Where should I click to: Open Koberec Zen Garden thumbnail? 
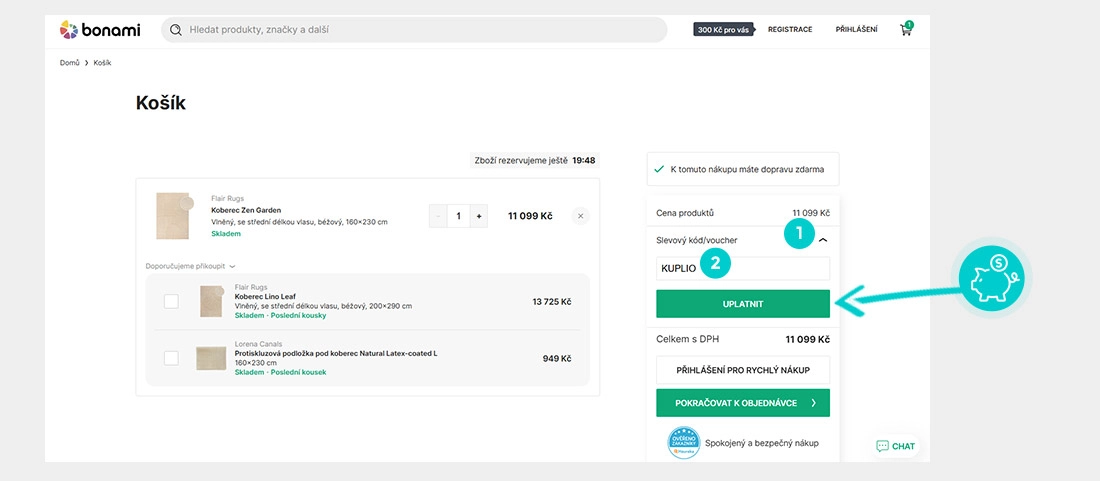point(173,216)
